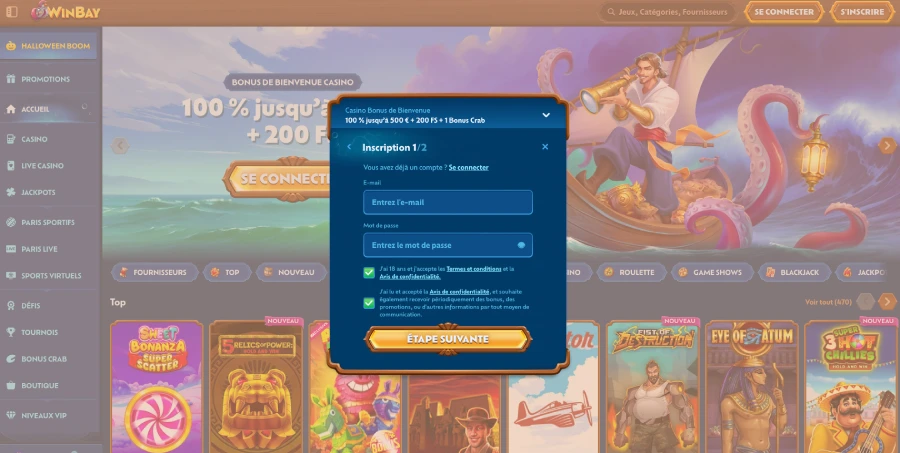
Task: Click the Niveaux VIP diamond icon
Action: [x=10, y=414]
